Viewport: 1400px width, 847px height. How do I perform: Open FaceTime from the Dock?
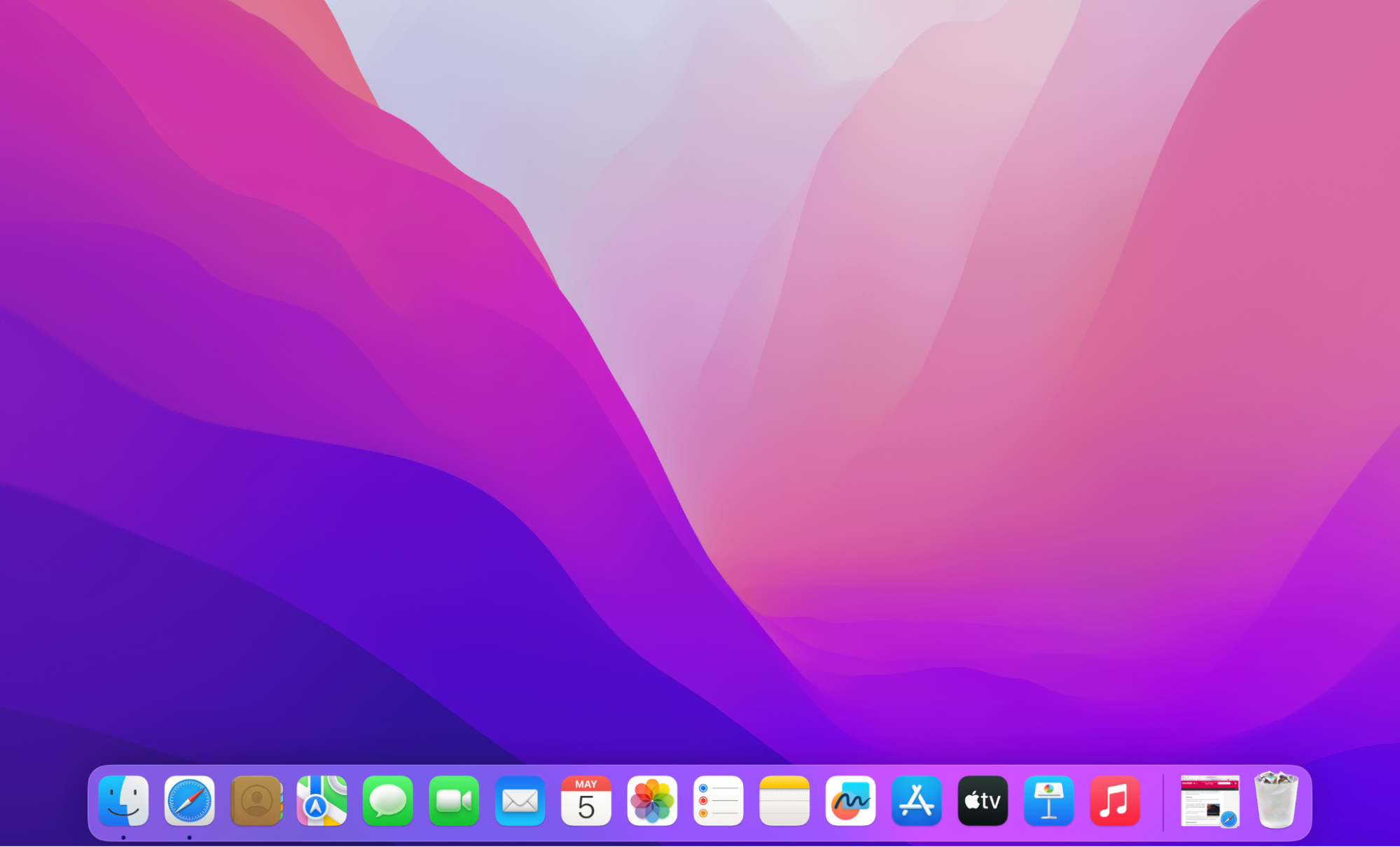pyautogui.click(x=454, y=801)
